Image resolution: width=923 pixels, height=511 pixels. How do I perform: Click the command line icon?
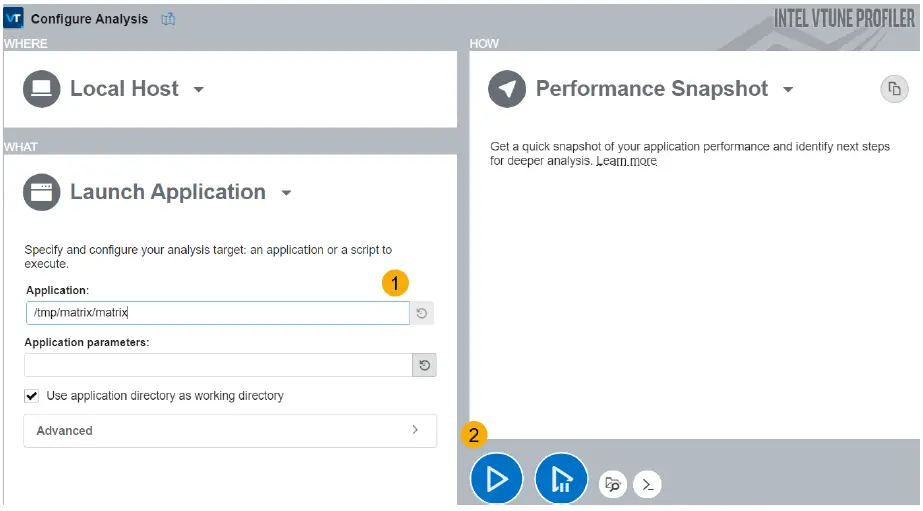pyautogui.click(x=648, y=485)
